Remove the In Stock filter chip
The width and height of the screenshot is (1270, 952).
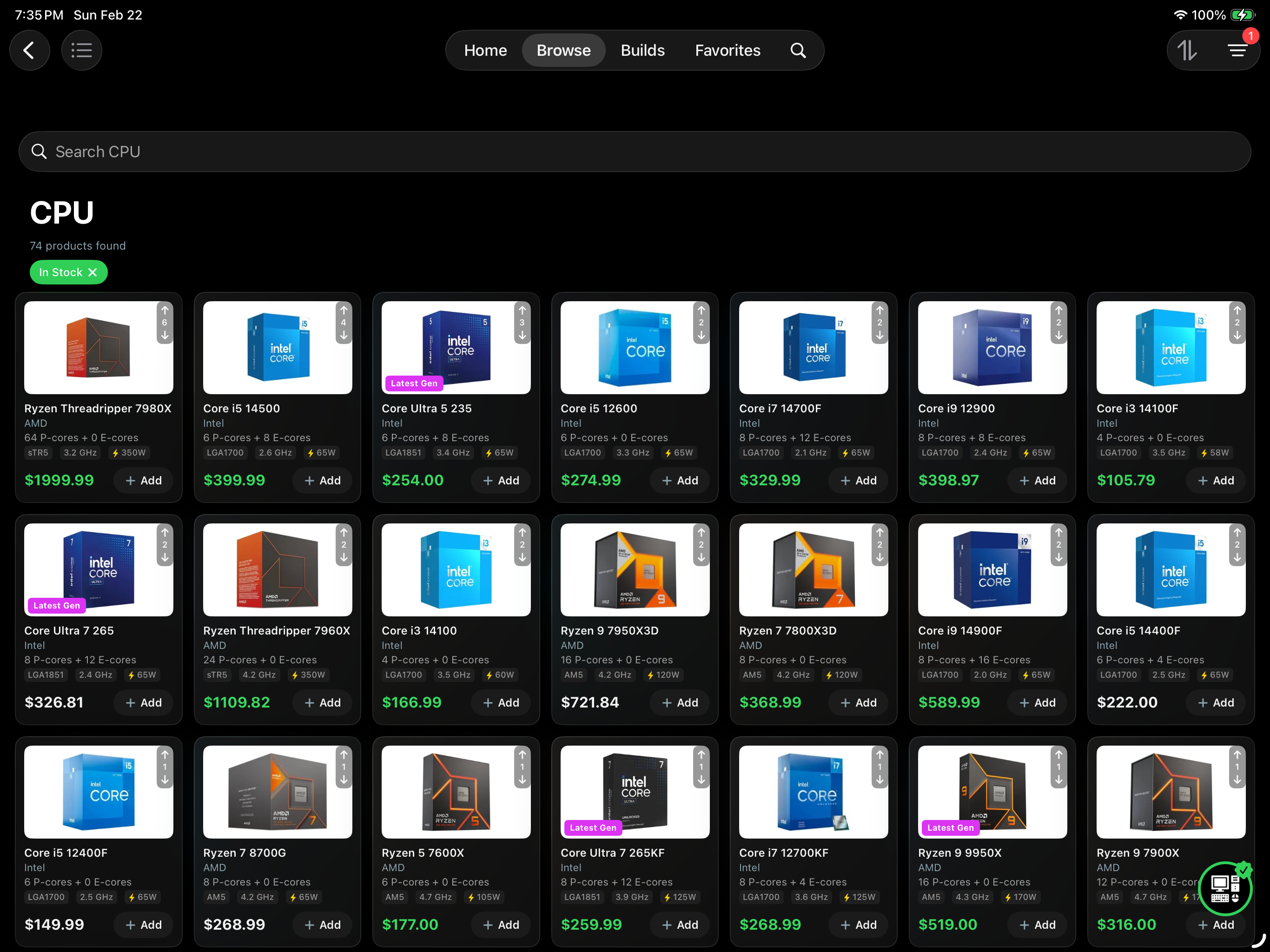pos(93,273)
